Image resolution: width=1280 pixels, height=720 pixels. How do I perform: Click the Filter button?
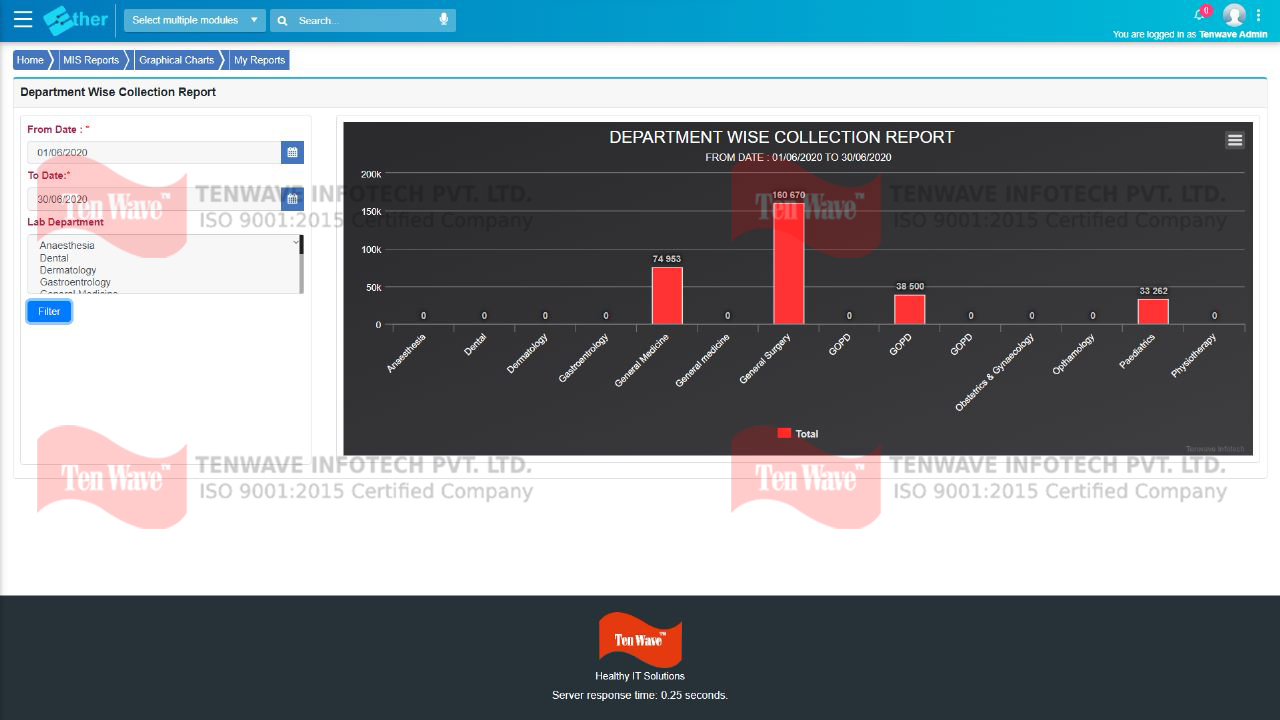click(48, 311)
